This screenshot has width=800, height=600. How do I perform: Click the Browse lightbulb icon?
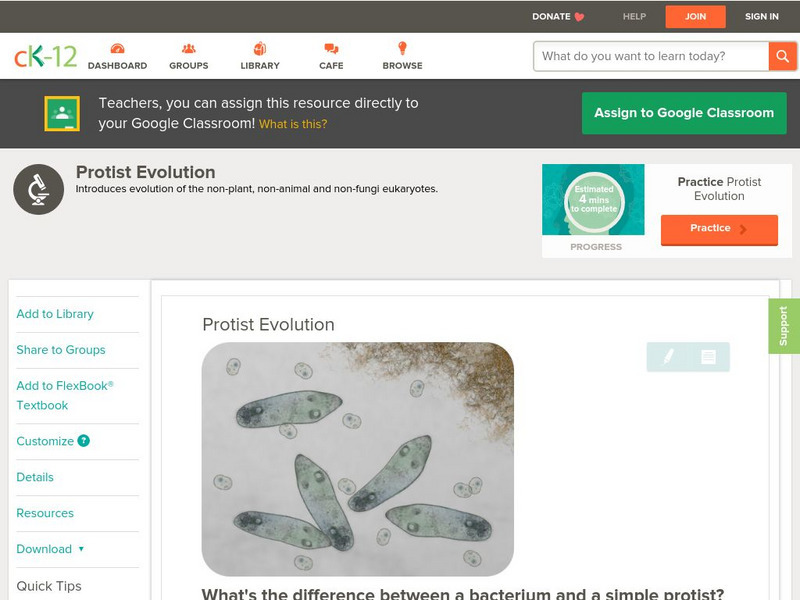click(x=402, y=49)
